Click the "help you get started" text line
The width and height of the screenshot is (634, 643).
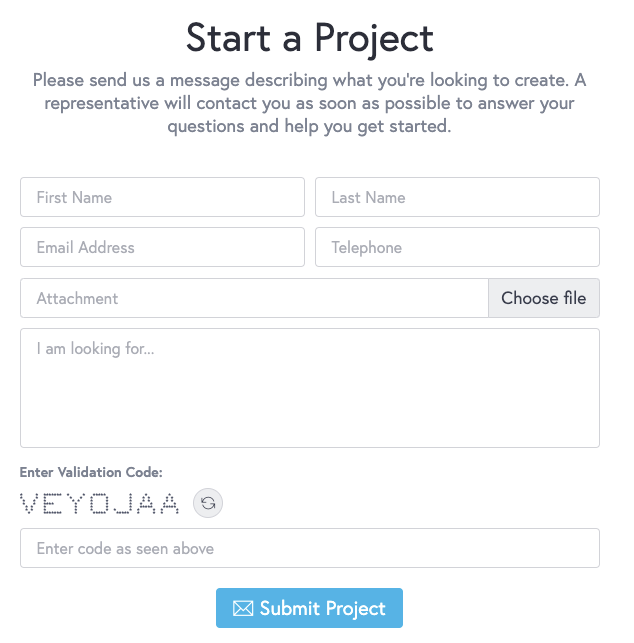pos(309,127)
